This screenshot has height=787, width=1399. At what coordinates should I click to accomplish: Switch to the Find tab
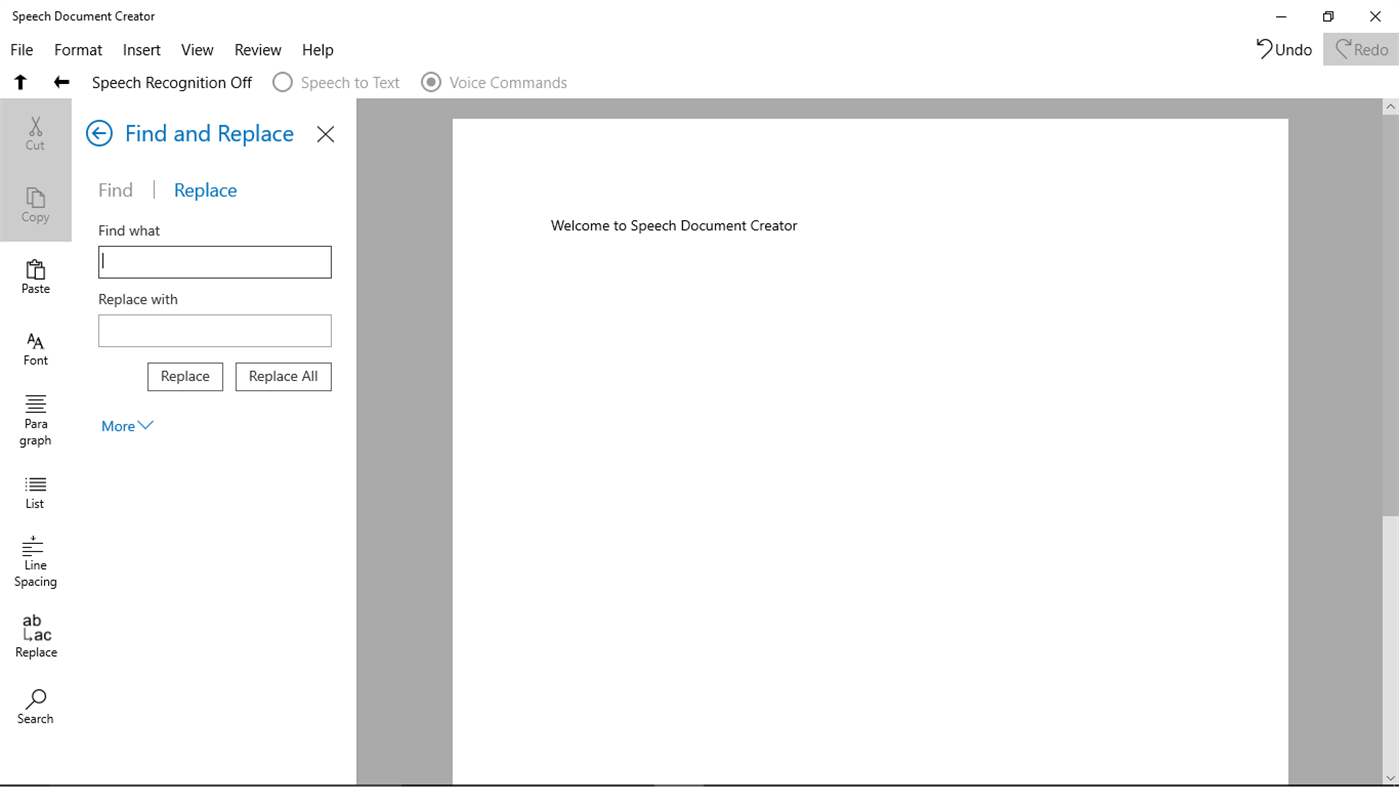tap(115, 190)
